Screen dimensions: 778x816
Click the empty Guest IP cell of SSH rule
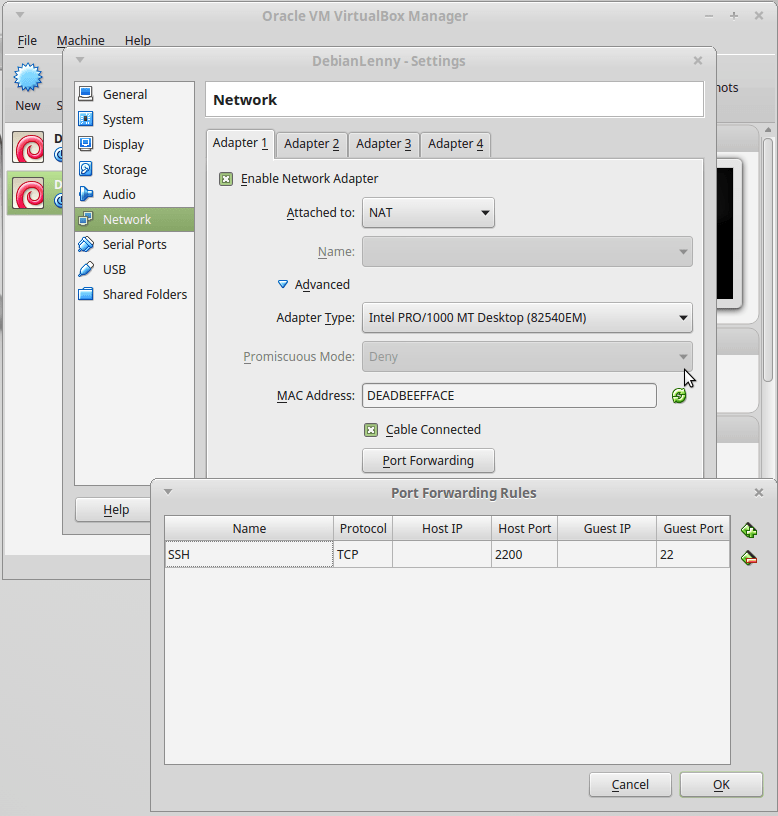point(607,554)
